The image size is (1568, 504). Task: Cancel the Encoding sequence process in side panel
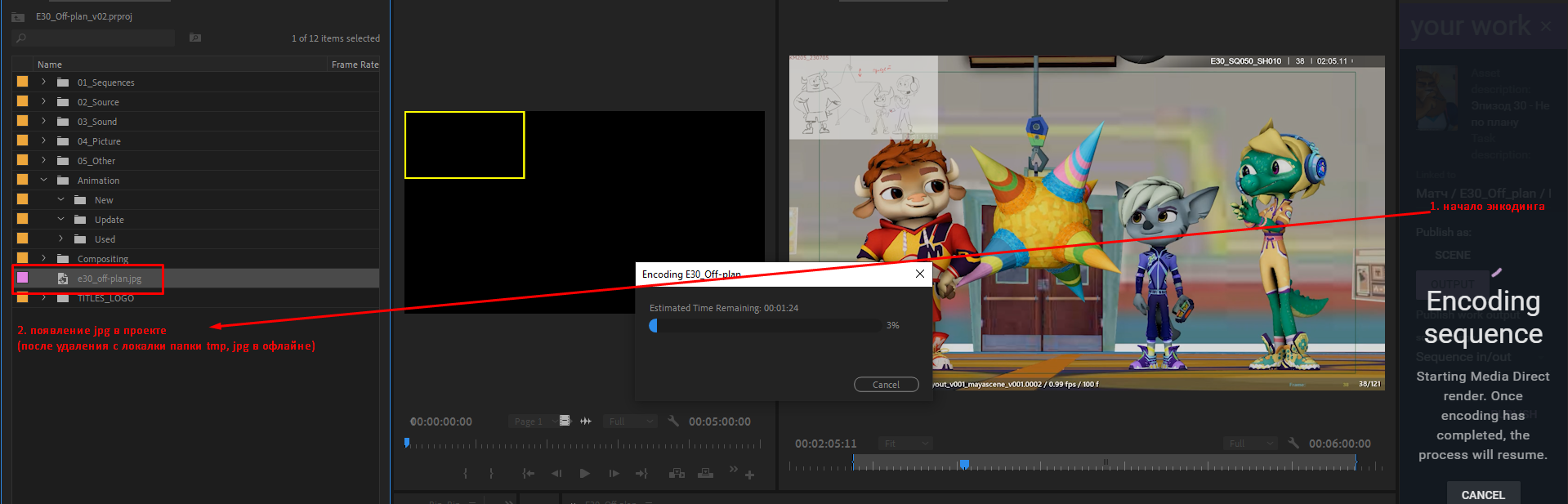point(1483,494)
